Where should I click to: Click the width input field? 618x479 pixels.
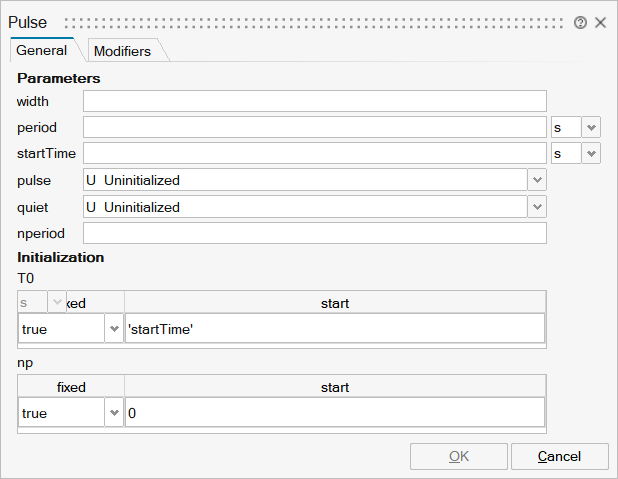(x=314, y=101)
